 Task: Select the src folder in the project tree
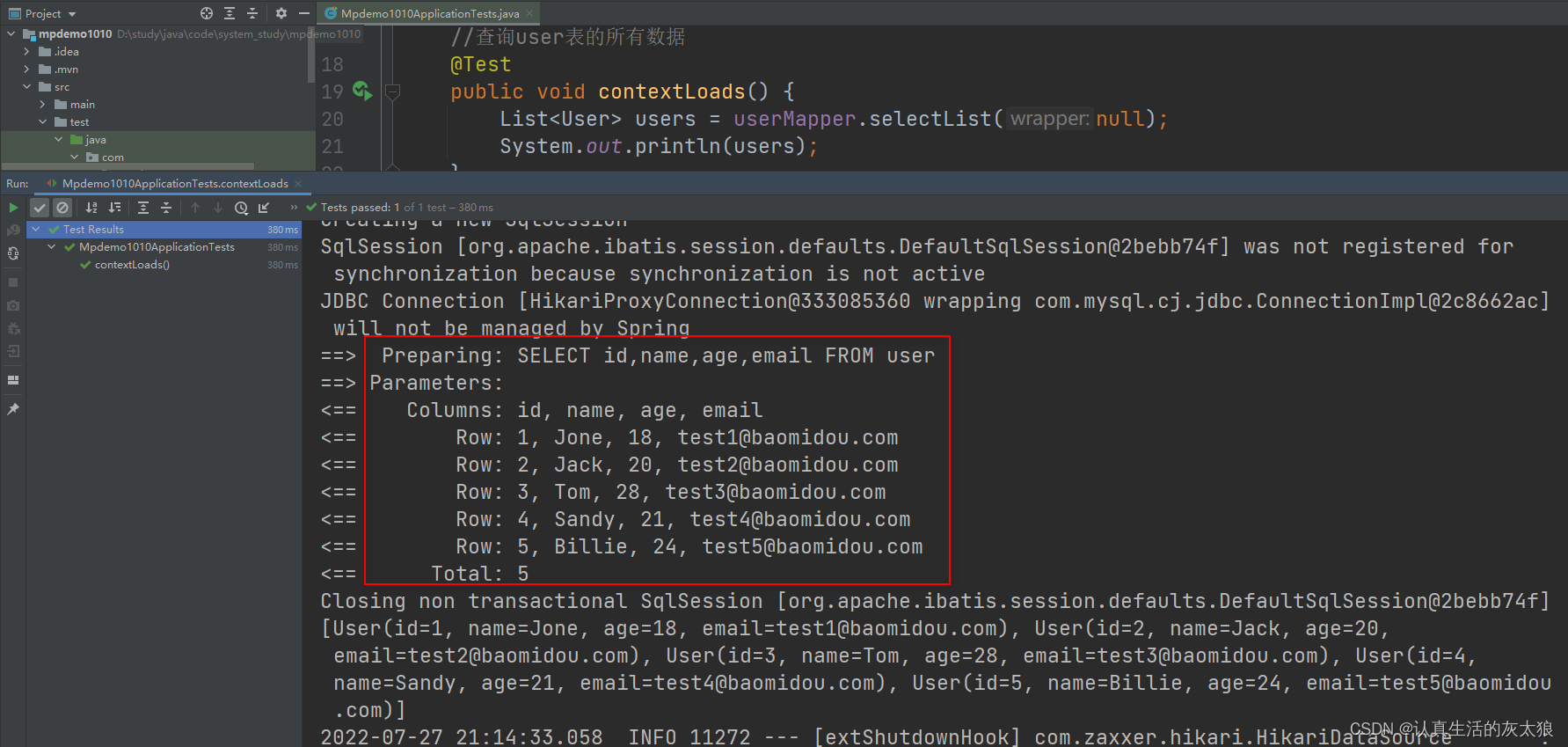[62, 86]
